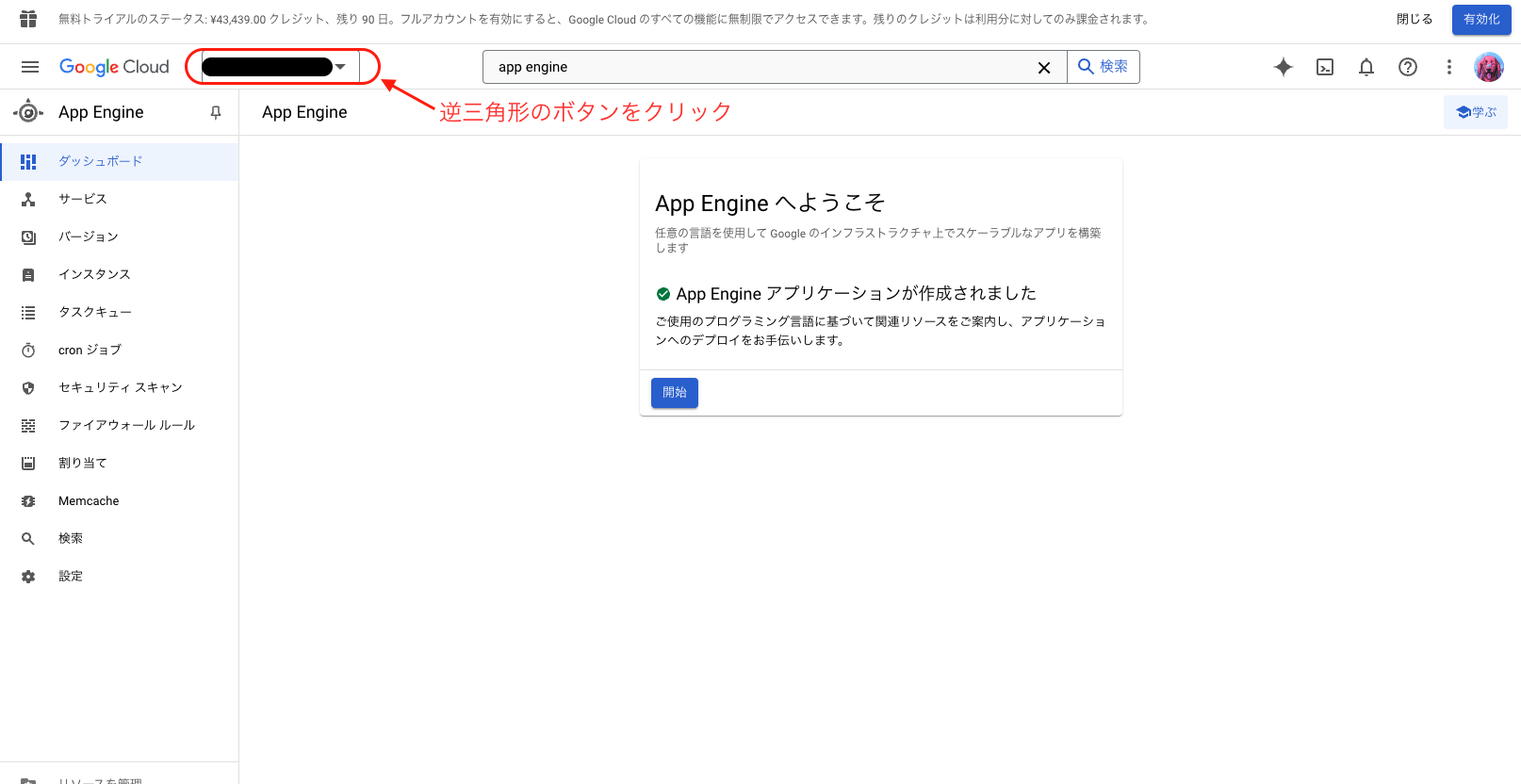Click the free trial gift icon
Image resolution: width=1521 pixels, height=784 pixels.
(x=28, y=19)
